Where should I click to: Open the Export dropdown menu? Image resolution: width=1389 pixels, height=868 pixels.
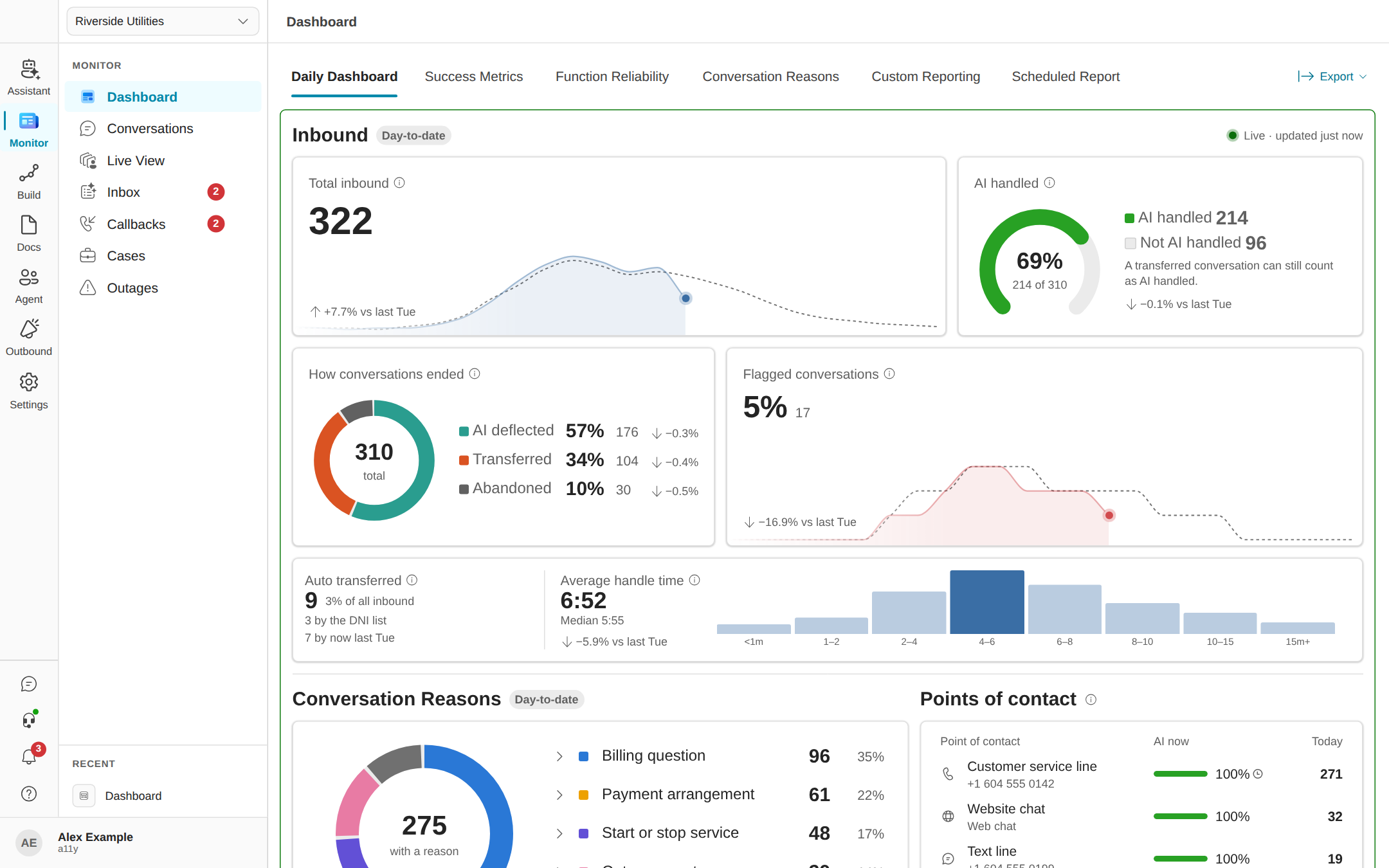[1332, 77]
